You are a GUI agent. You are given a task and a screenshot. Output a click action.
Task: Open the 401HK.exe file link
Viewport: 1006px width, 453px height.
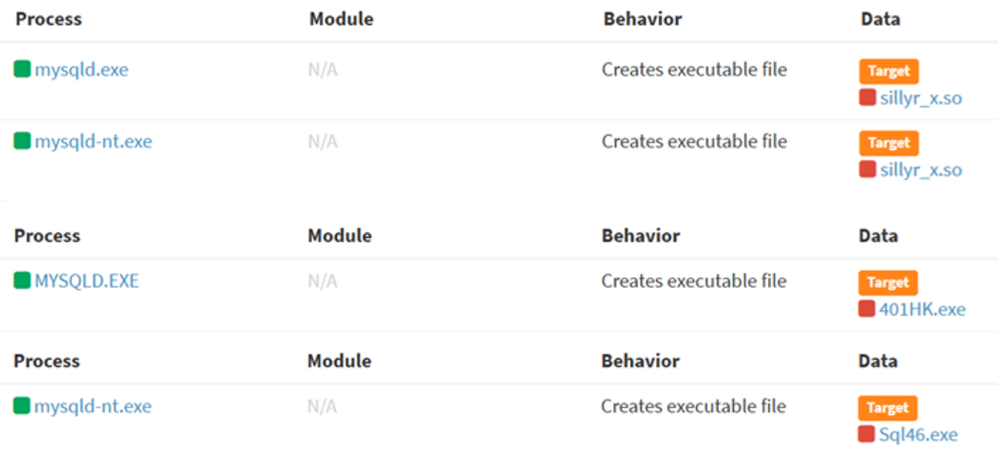pyautogui.click(x=922, y=309)
